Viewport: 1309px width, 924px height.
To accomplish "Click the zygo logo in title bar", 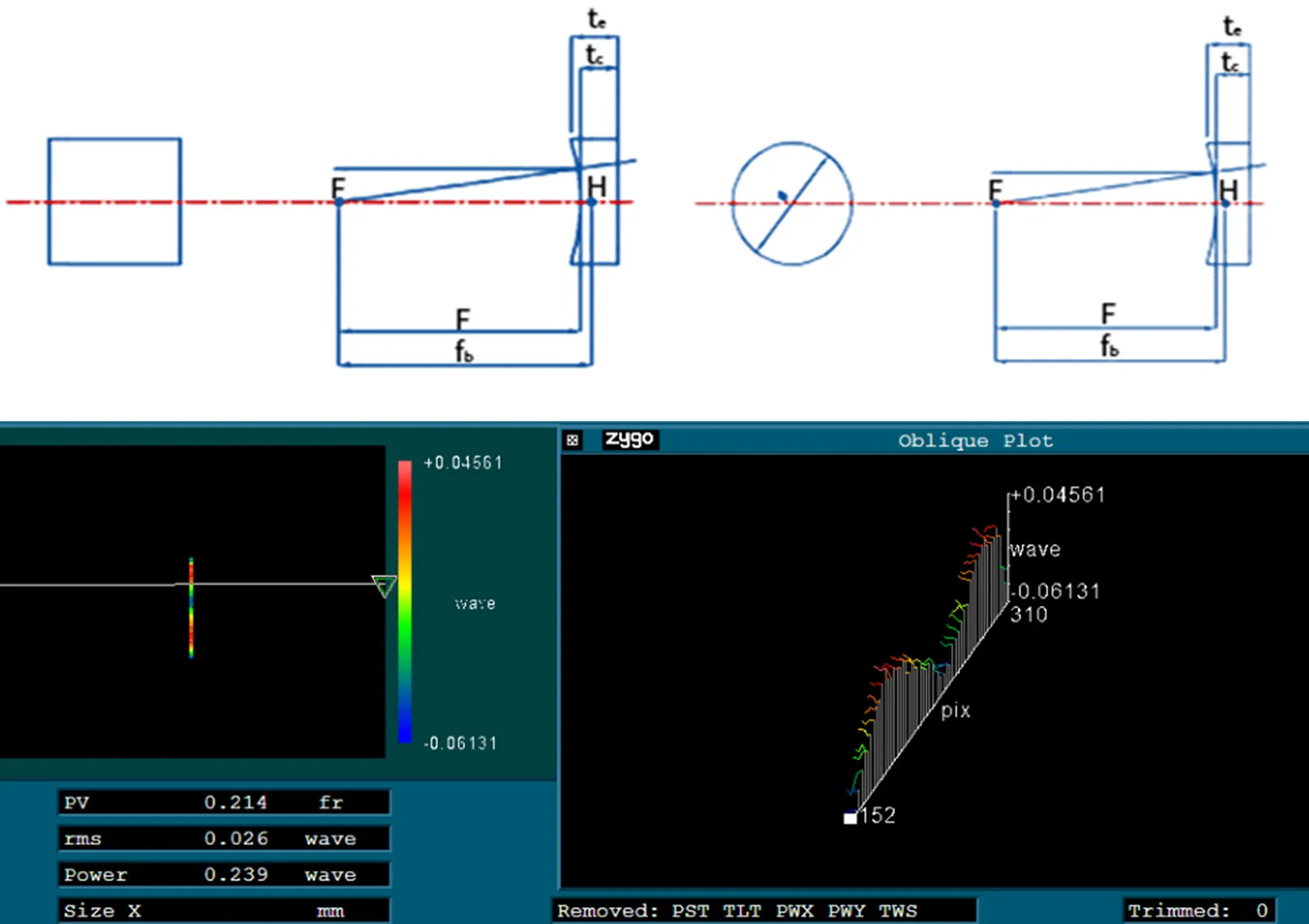I will [x=629, y=439].
